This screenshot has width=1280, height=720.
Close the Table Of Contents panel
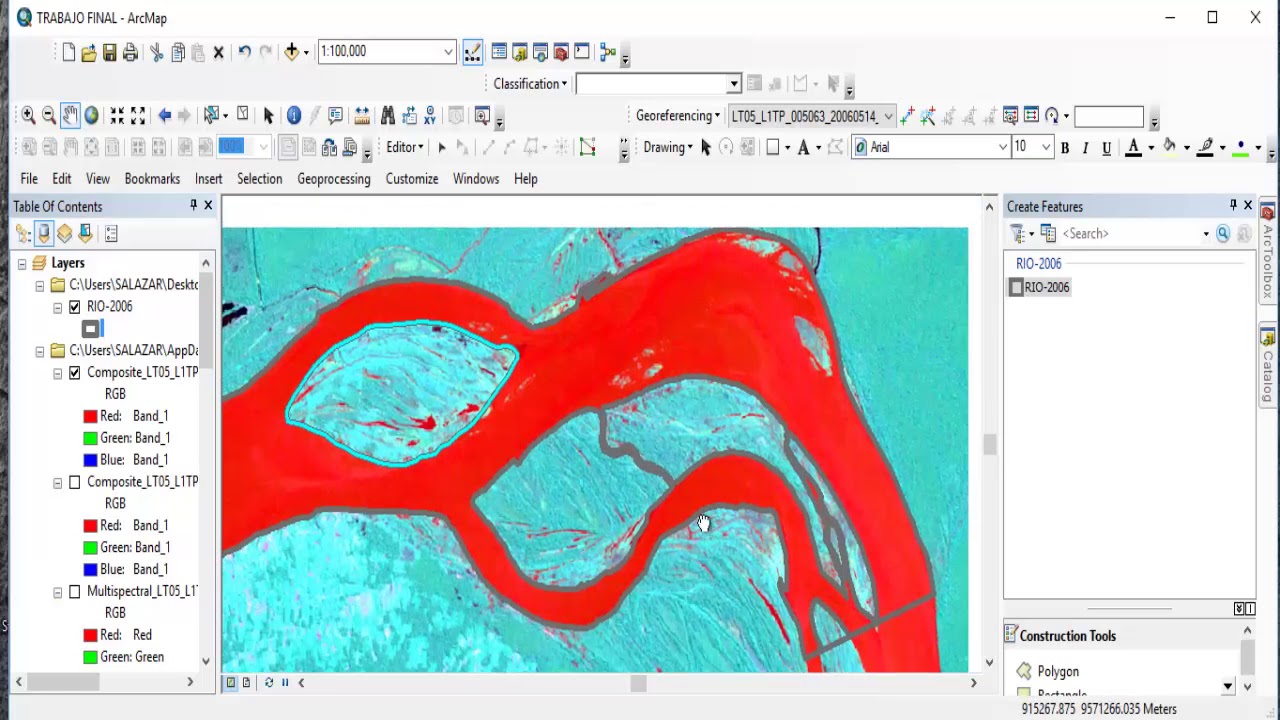coord(208,205)
